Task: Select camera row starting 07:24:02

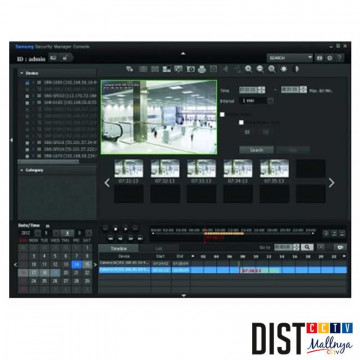Action: pyautogui.click(x=223, y=263)
